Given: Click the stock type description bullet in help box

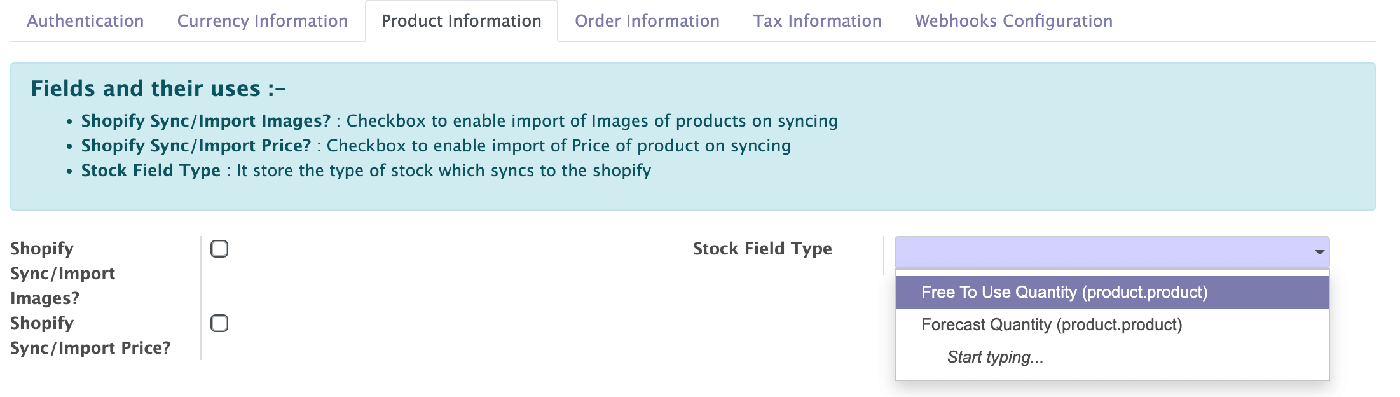Looking at the screenshot, I should tap(366, 170).
